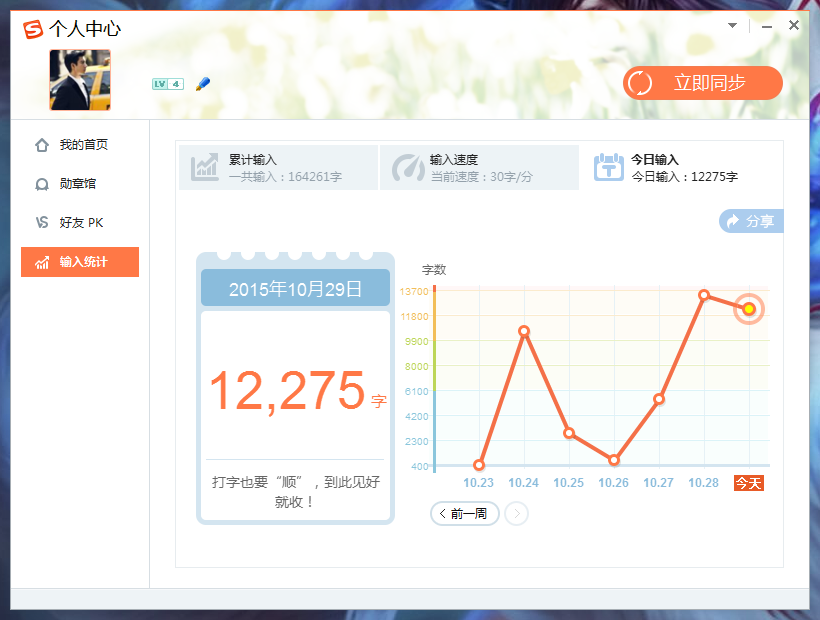Select 输入统计 in sidebar
The image size is (820, 620).
pyautogui.click(x=80, y=262)
